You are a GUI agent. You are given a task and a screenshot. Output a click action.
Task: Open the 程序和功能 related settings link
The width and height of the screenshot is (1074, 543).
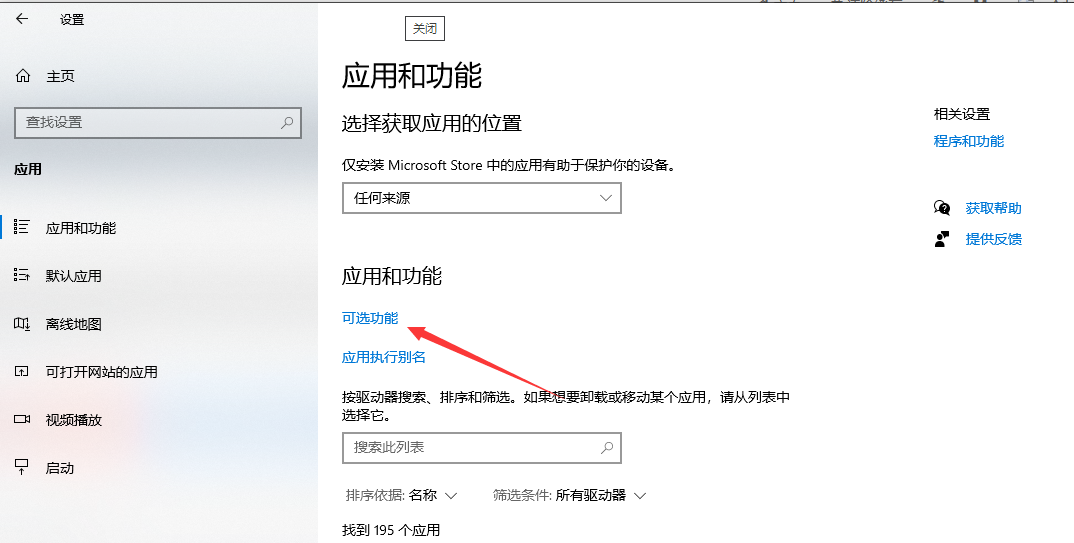tap(968, 141)
